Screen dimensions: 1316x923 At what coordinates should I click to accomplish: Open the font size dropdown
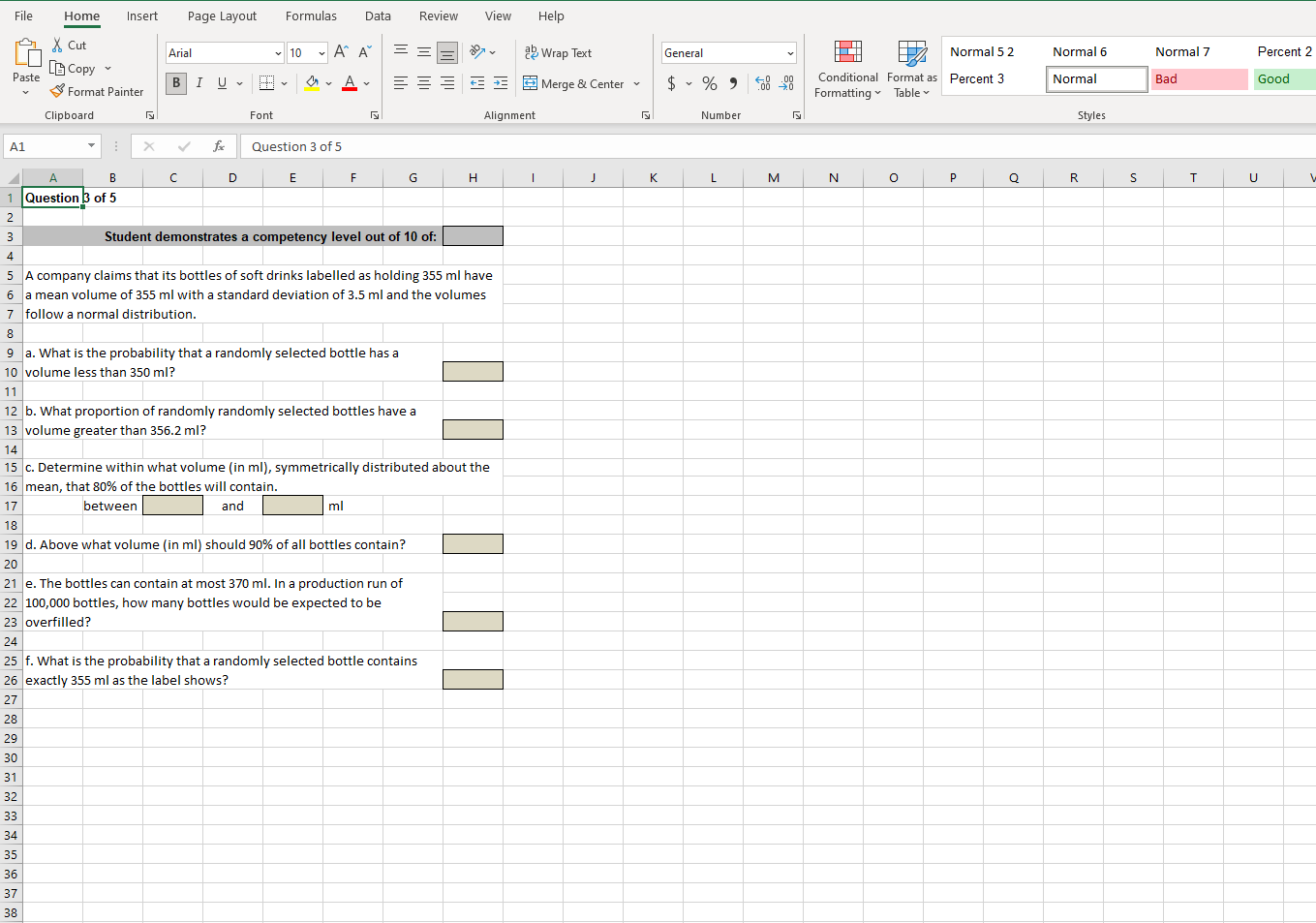click(322, 52)
